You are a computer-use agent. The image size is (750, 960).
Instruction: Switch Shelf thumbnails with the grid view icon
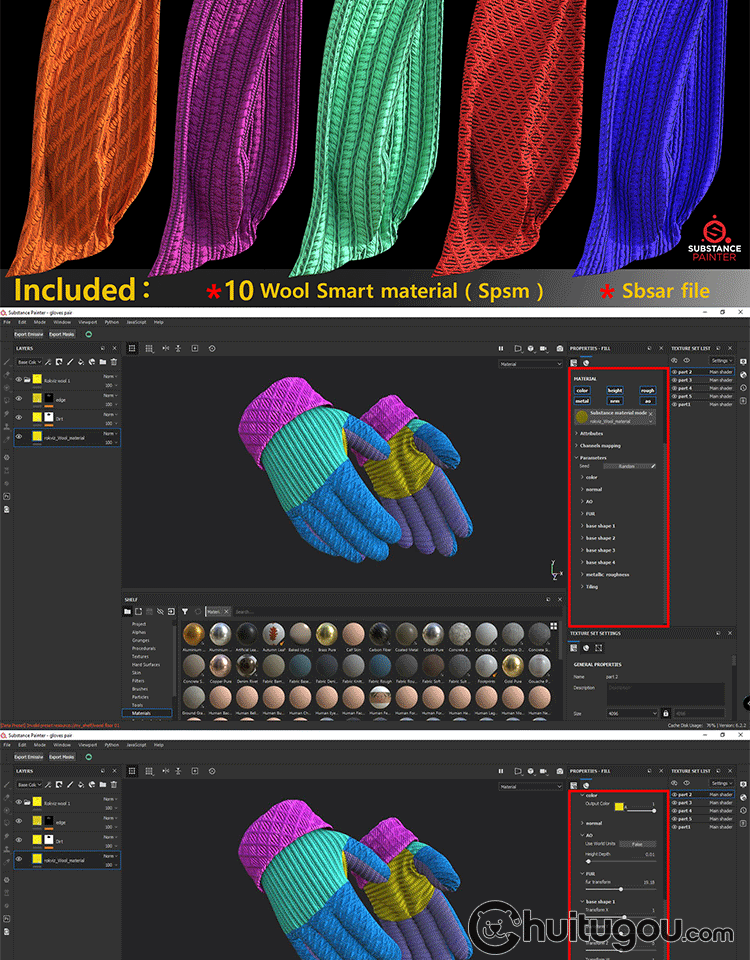(553, 626)
